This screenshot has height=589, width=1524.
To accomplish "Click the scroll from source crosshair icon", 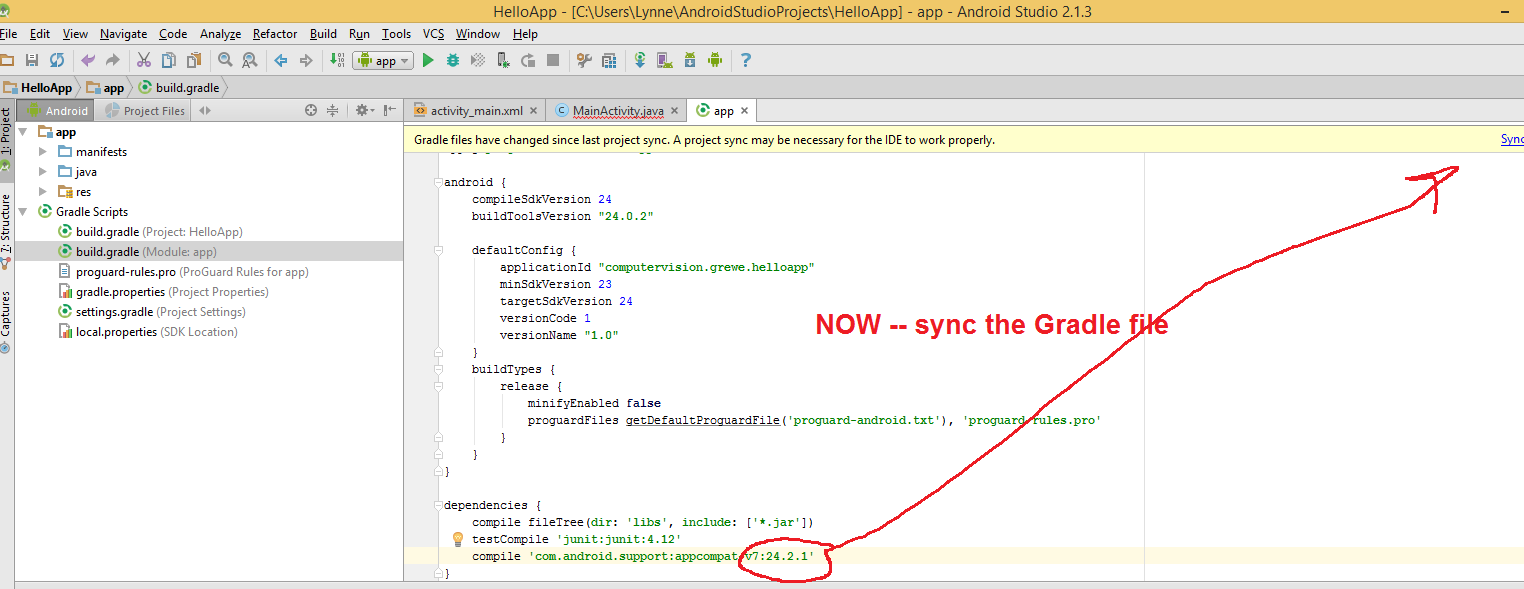I will point(311,110).
